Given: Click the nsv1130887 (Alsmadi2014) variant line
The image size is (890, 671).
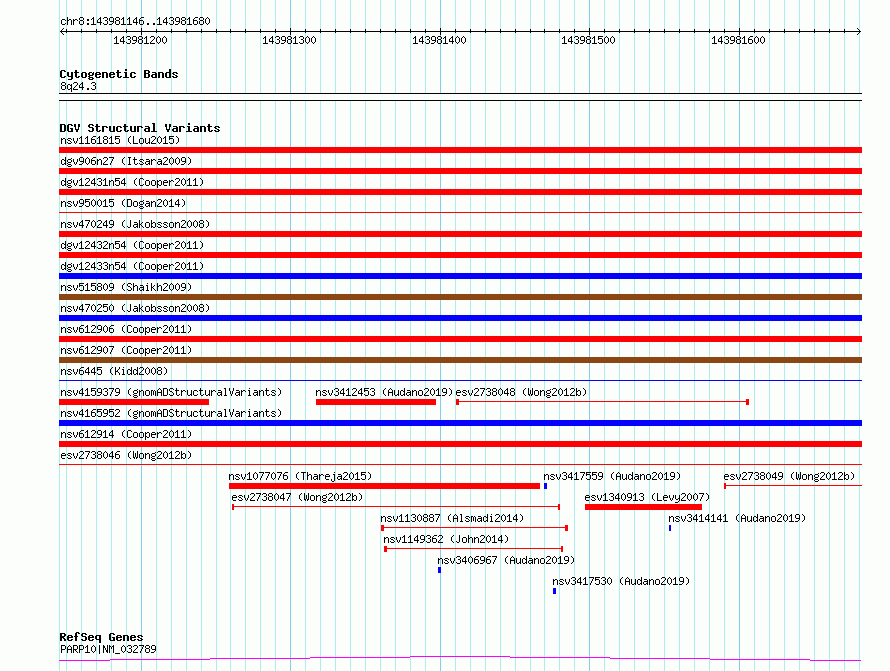Looking at the screenshot, I should [x=474, y=528].
